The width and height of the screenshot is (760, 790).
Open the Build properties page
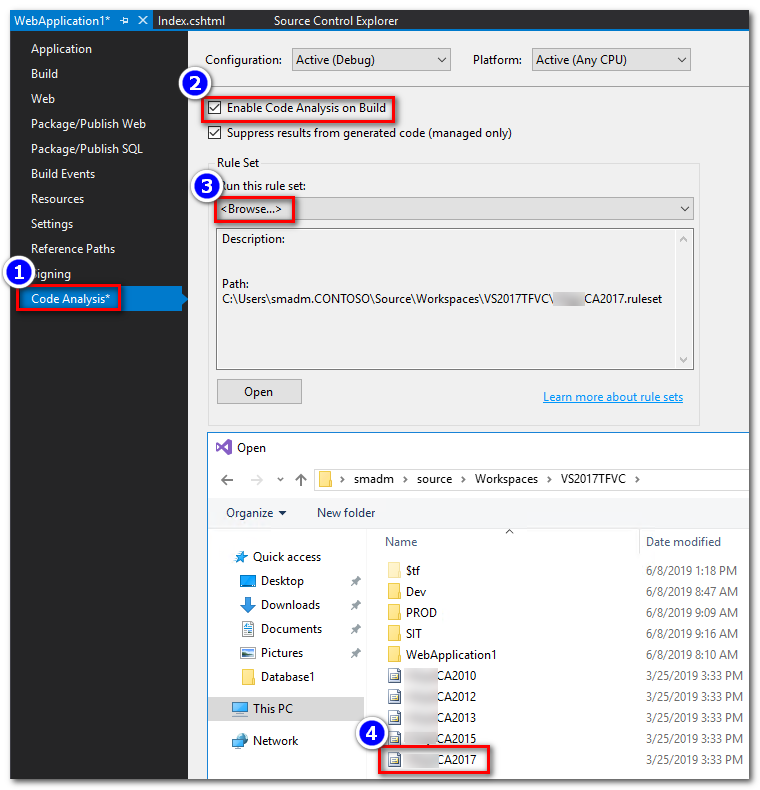click(x=44, y=74)
